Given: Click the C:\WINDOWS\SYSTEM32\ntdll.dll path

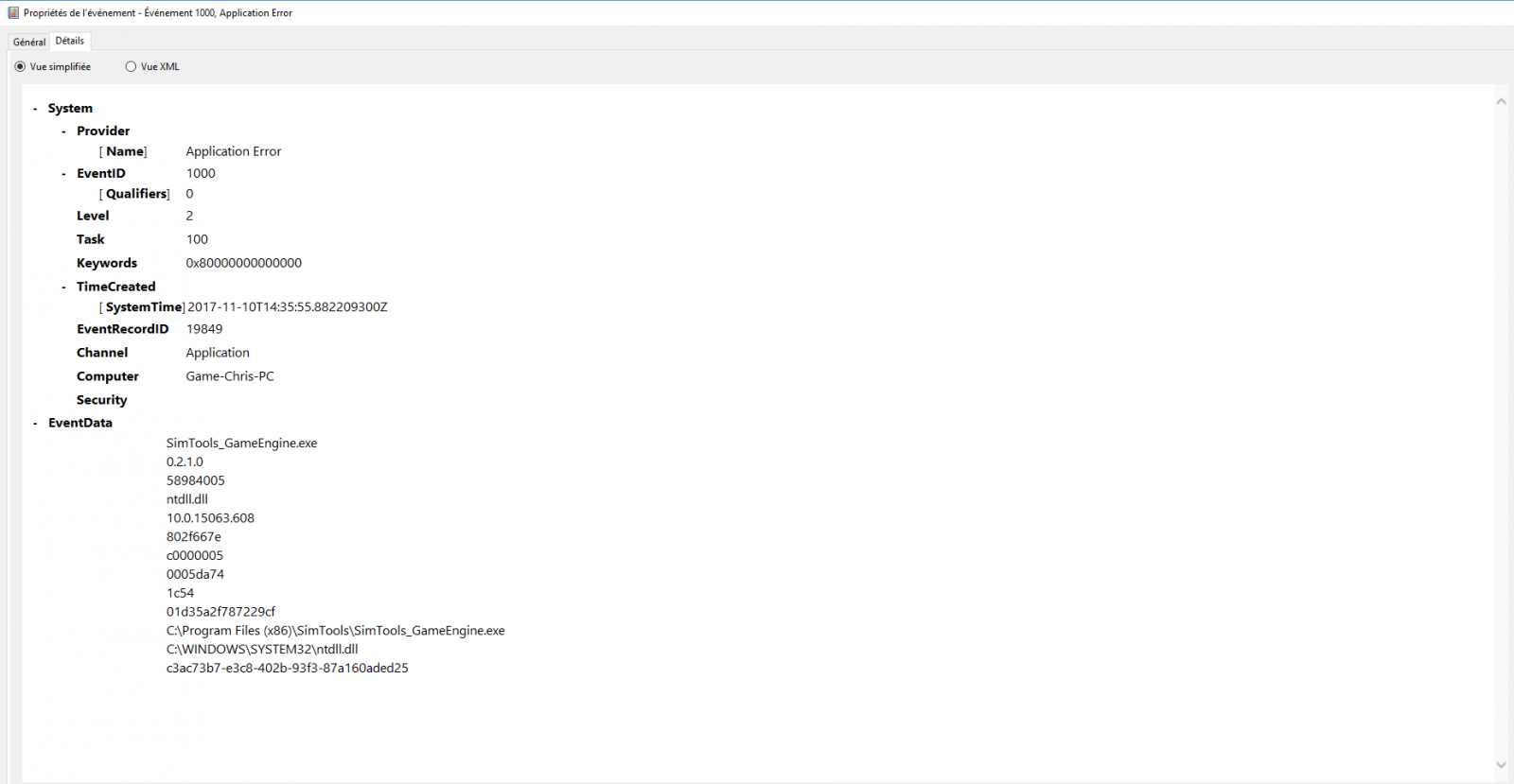Looking at the screenshot, I should point(262,650).
